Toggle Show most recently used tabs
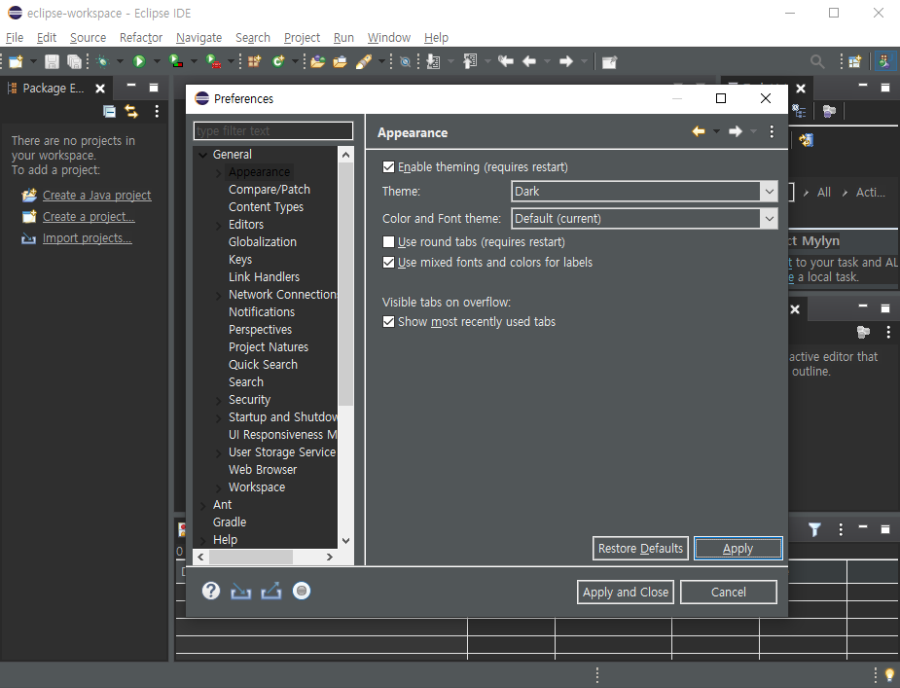This screenshot has height=688, width=900. click(389, 322)
